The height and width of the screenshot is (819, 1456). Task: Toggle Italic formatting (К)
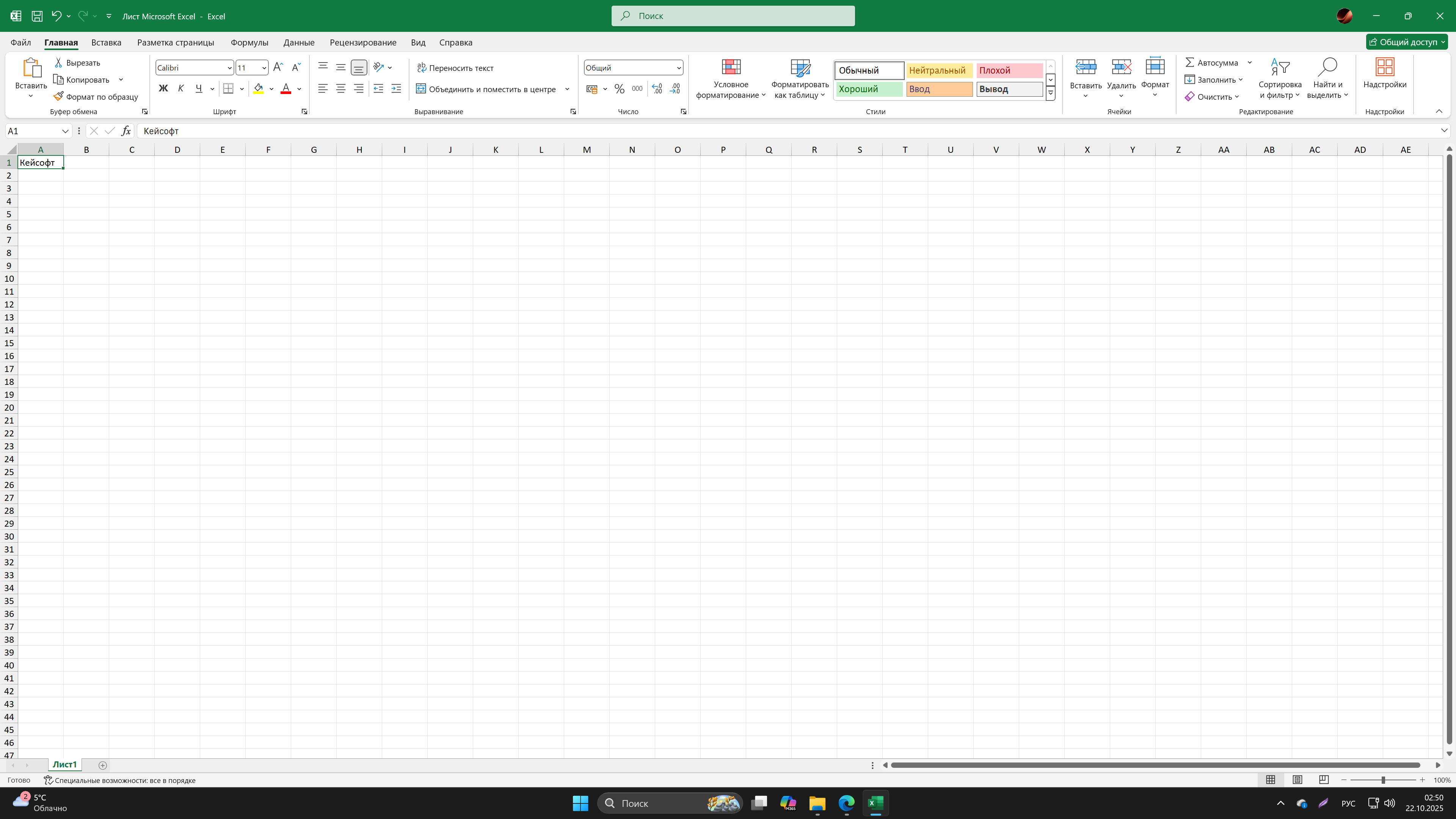click(x=181, y=89)
